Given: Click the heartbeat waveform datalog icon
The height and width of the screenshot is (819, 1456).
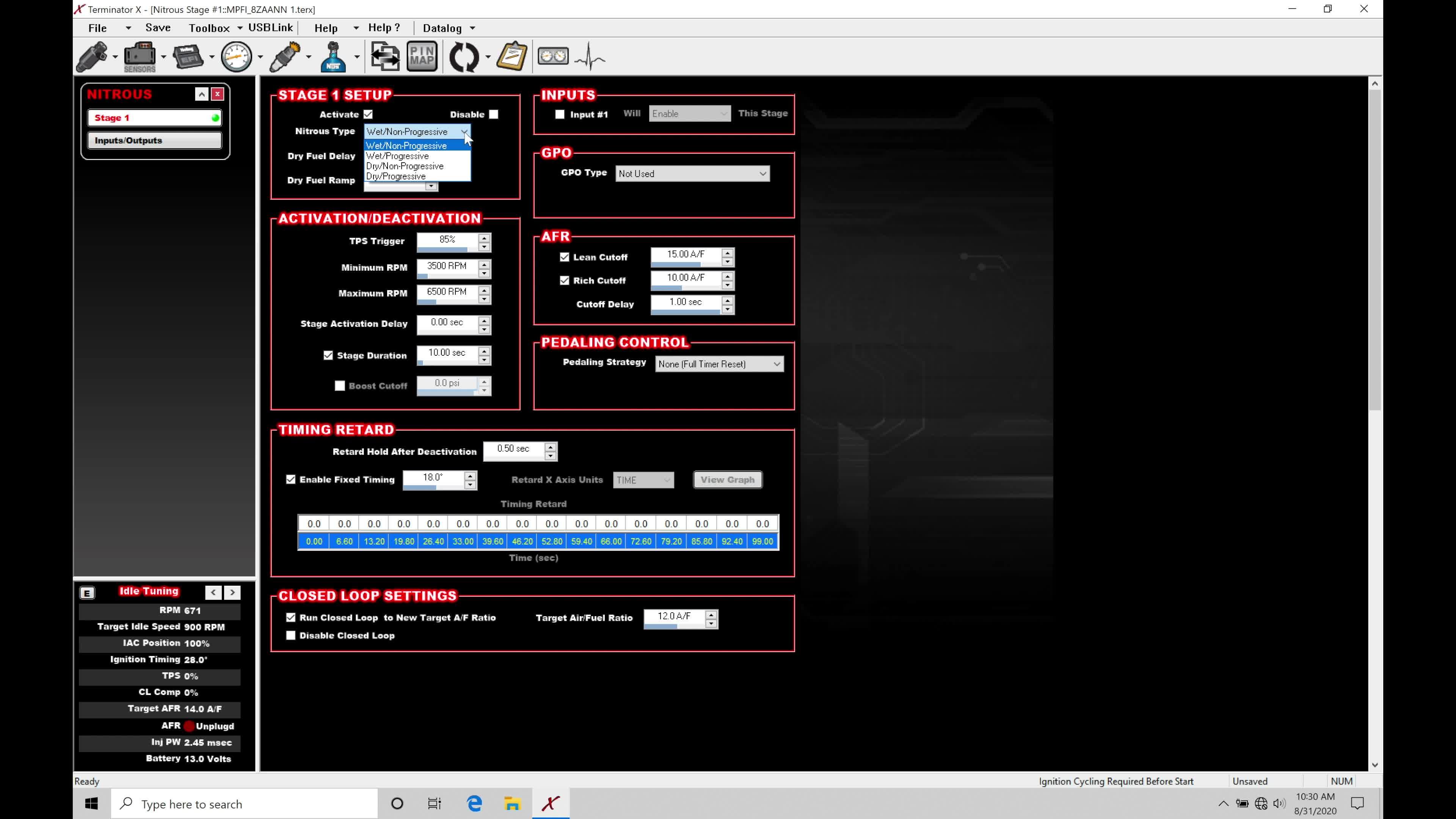Looking at the screenshot, I should pyautogui.click(x=590, y=56).
